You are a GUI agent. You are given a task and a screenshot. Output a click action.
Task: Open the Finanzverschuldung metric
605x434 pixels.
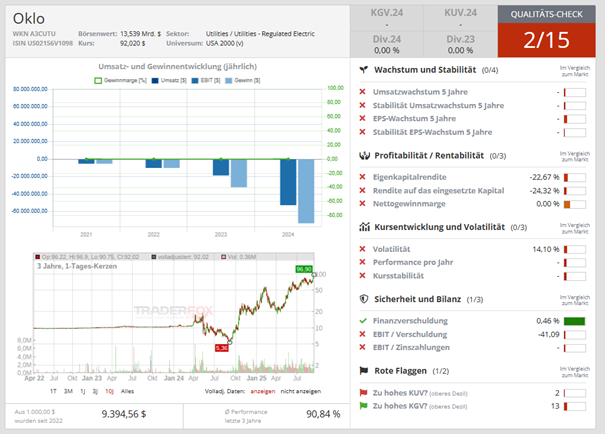(x=410, y=321)
